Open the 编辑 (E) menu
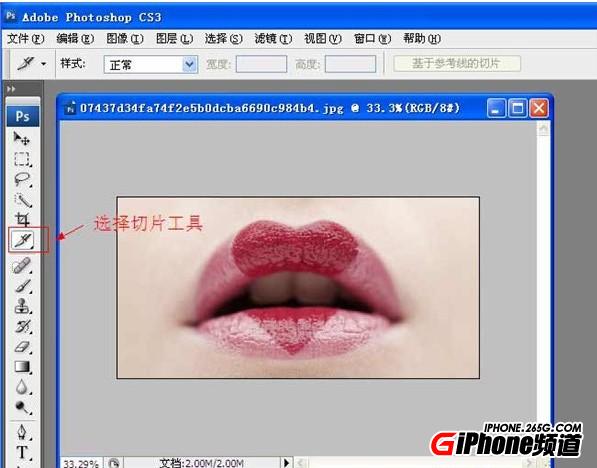Viewport: 597px width, 468px height. click(x=75, y=38)
